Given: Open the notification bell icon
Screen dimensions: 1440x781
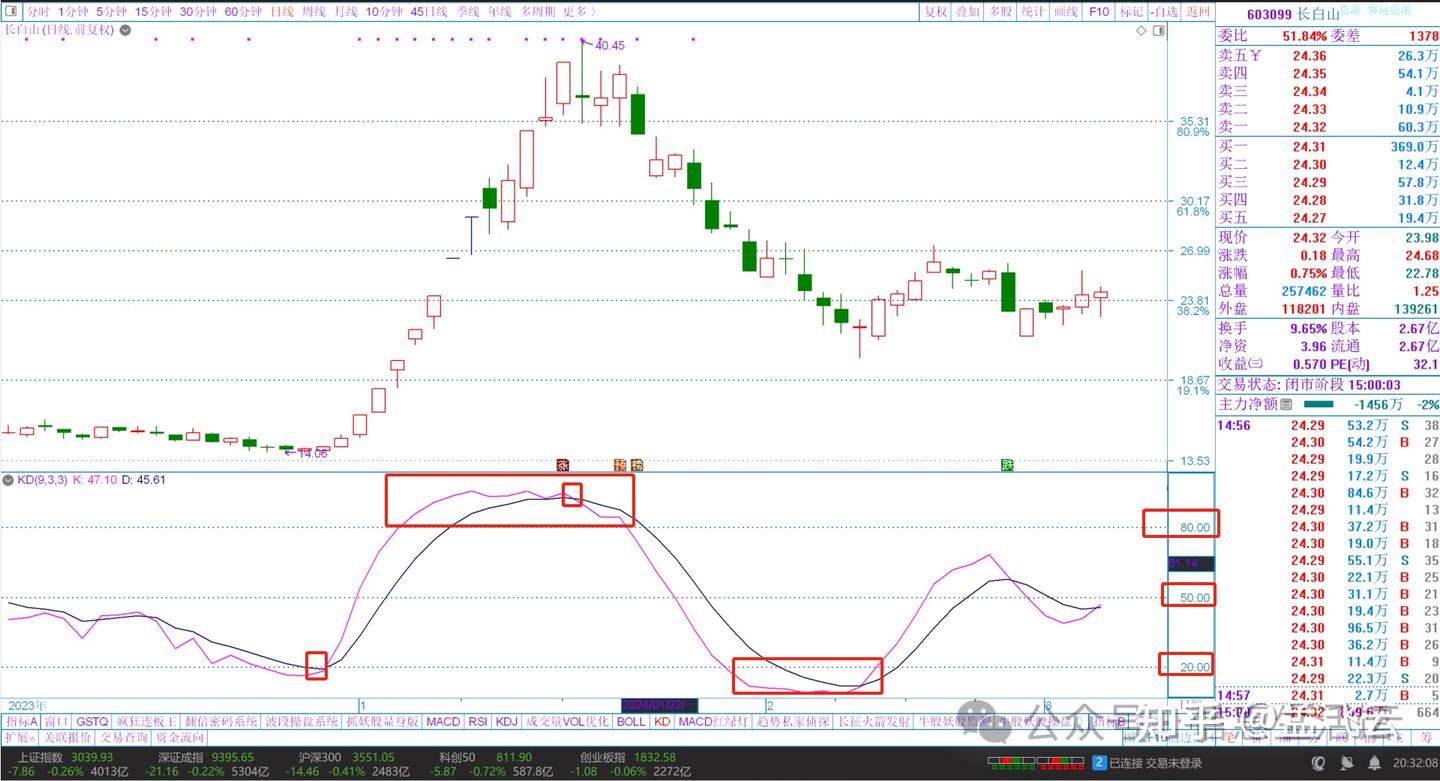Looking at the screenshot, I should pos(1374,764).
